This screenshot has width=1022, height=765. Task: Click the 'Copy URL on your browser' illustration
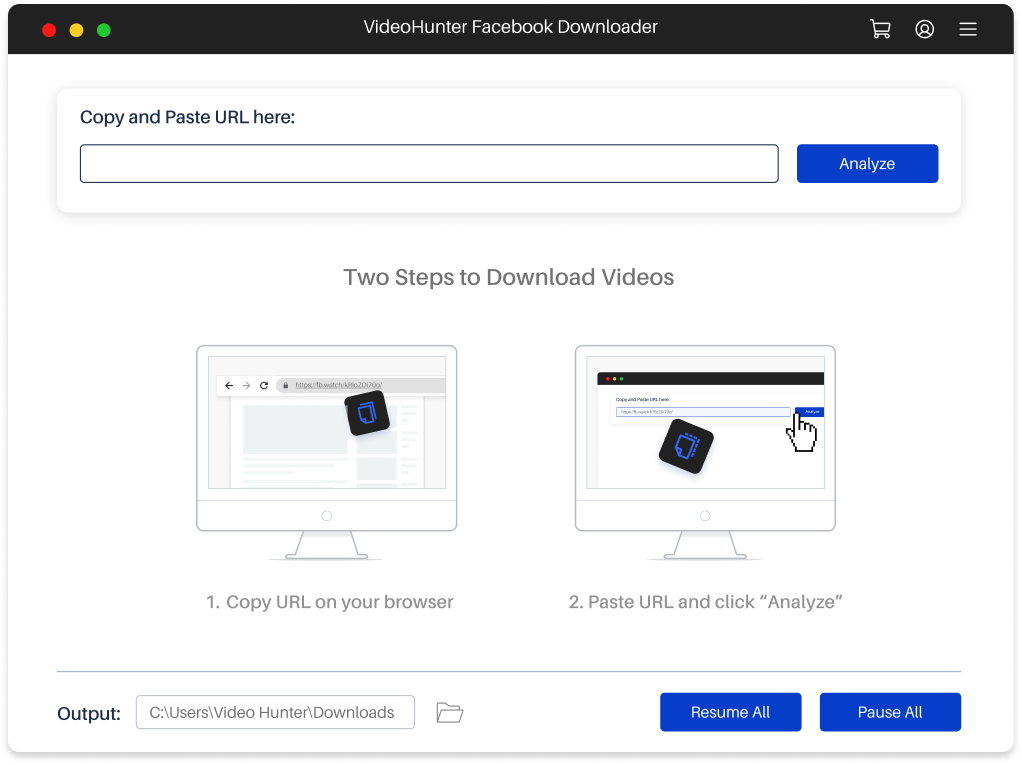(327, 452)
